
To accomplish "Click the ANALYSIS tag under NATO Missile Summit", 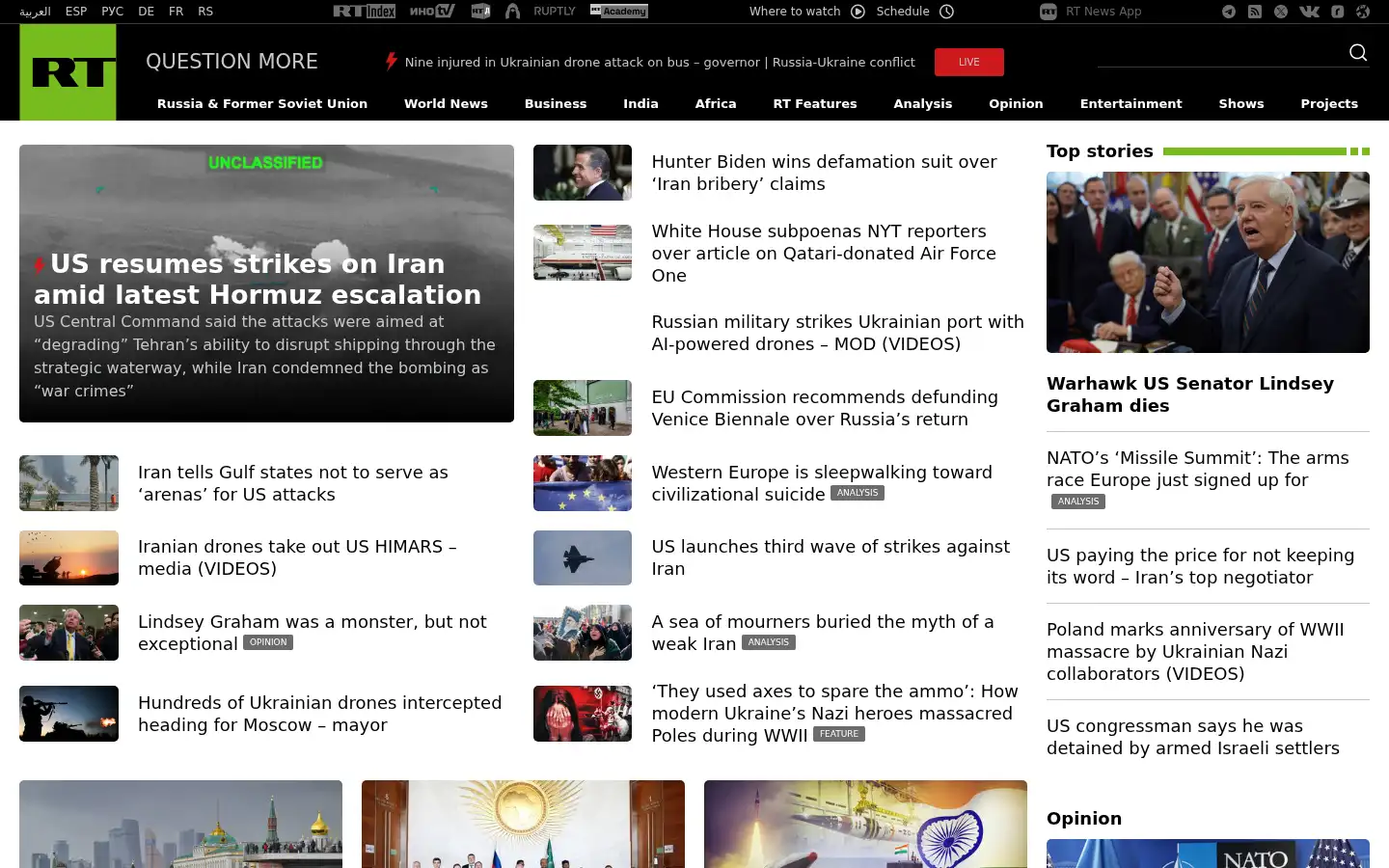I will pos(1078,502).
